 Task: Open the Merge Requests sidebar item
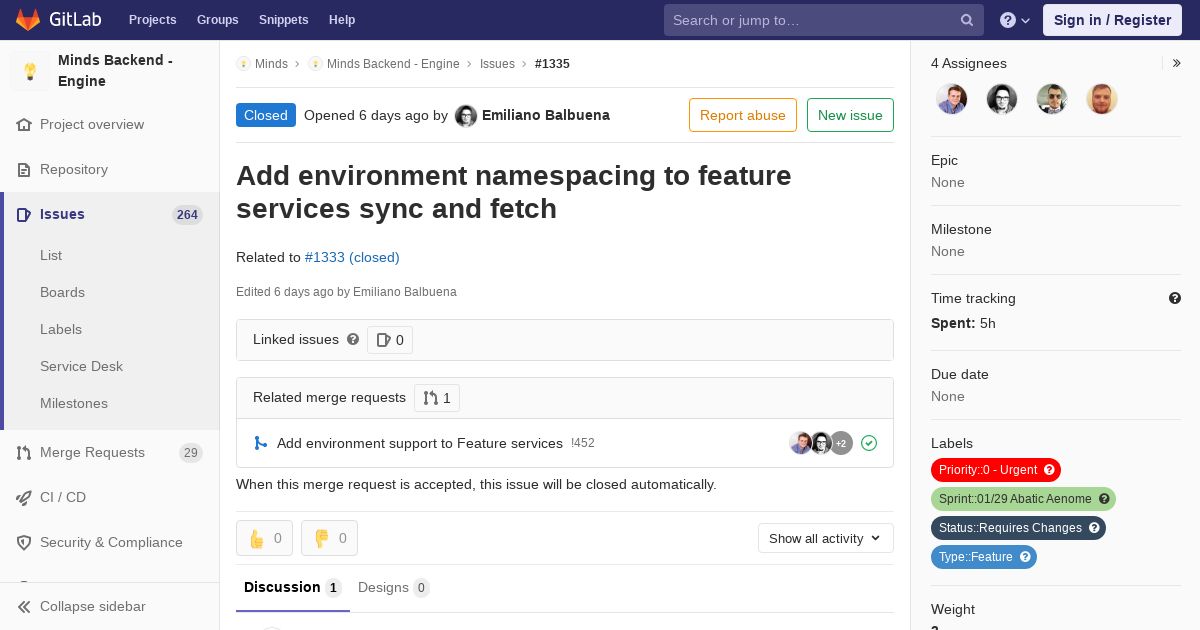pos(92,452)
